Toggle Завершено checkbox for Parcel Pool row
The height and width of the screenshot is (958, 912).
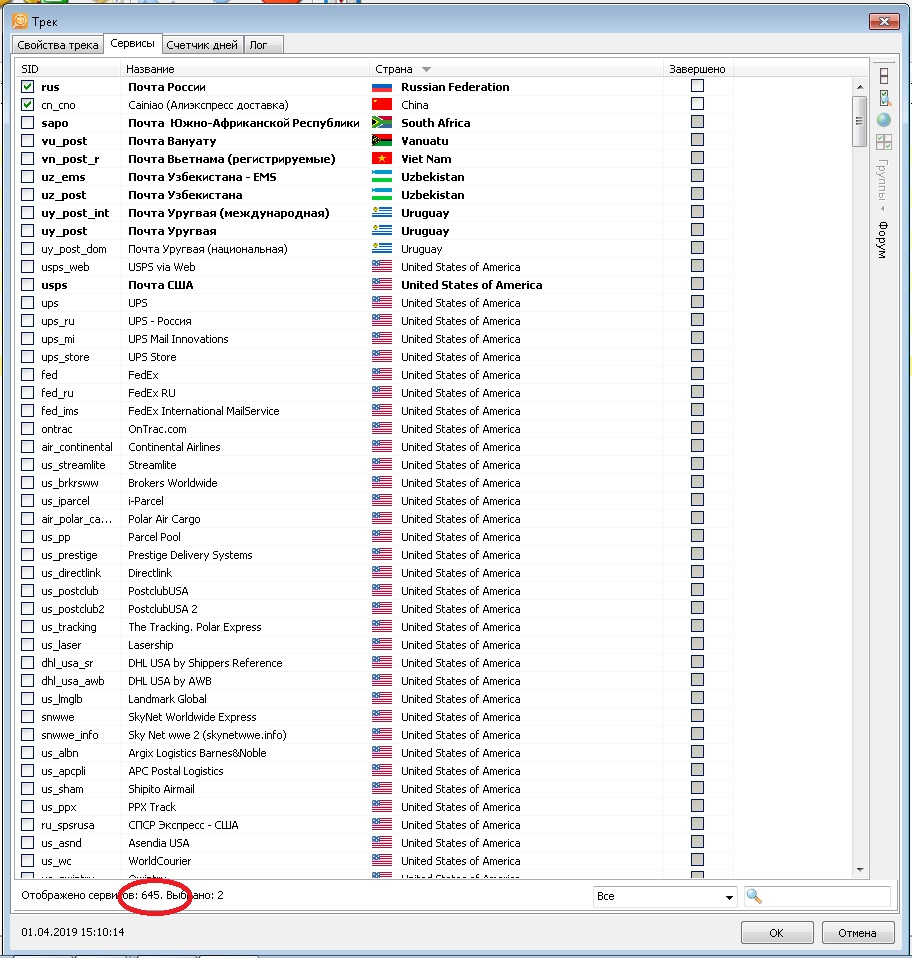pyautogui.click(x=697, y=536)
